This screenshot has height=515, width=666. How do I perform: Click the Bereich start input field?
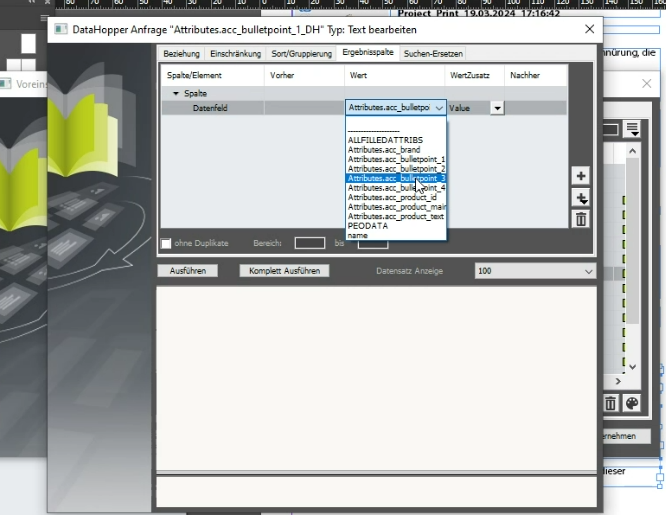[x=310, y=243]
